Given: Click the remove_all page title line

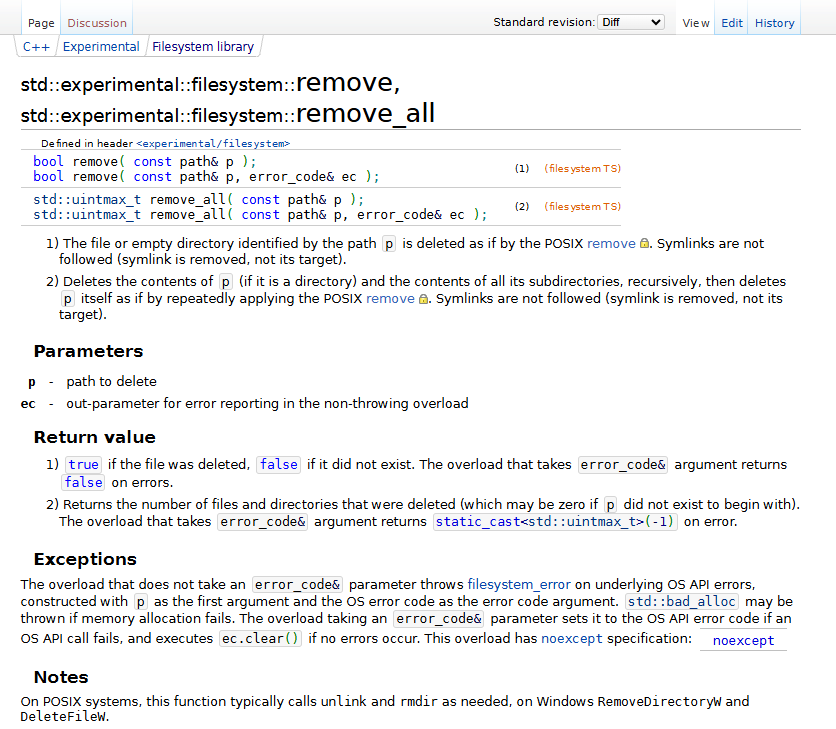Looking at the screenshot, I should 228,114.
